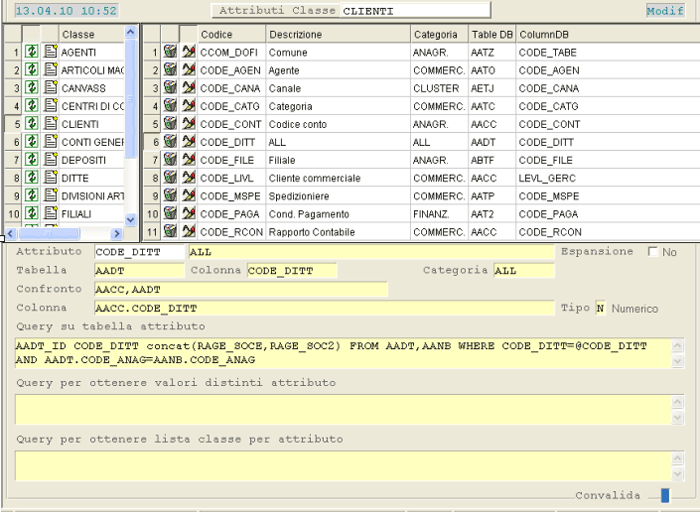
Task: Click the green refresh icon for AGENTI
Action: (x=32, y=52)
